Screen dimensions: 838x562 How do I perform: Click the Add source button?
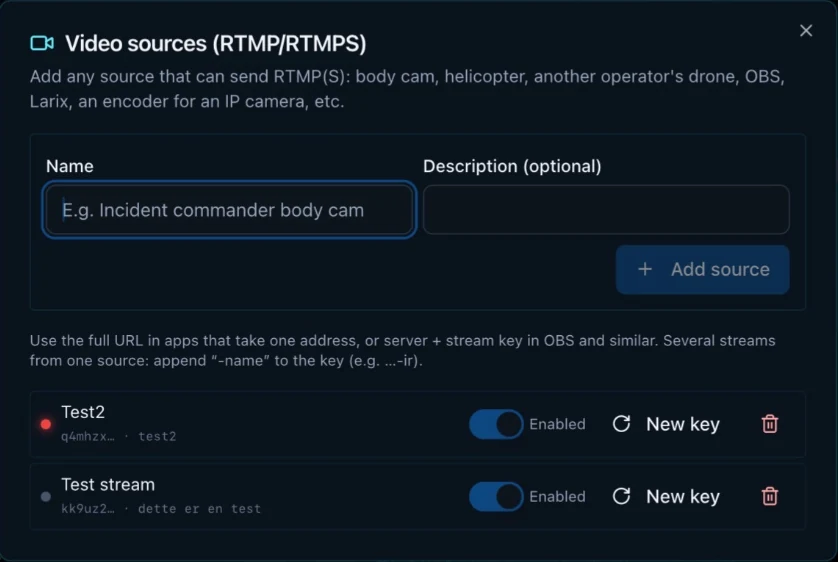(702, 269)
